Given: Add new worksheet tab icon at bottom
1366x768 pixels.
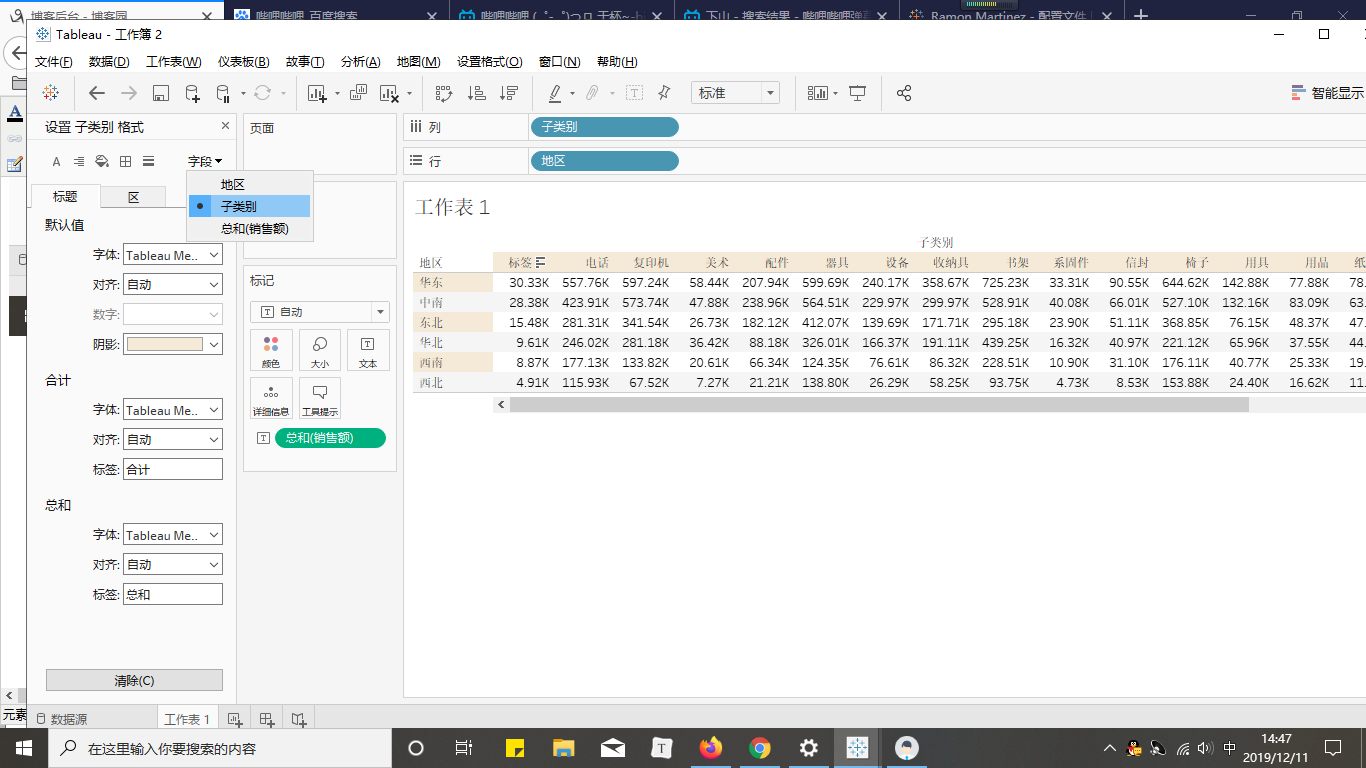Looking at the screenshot, I should tap(234, 719).
